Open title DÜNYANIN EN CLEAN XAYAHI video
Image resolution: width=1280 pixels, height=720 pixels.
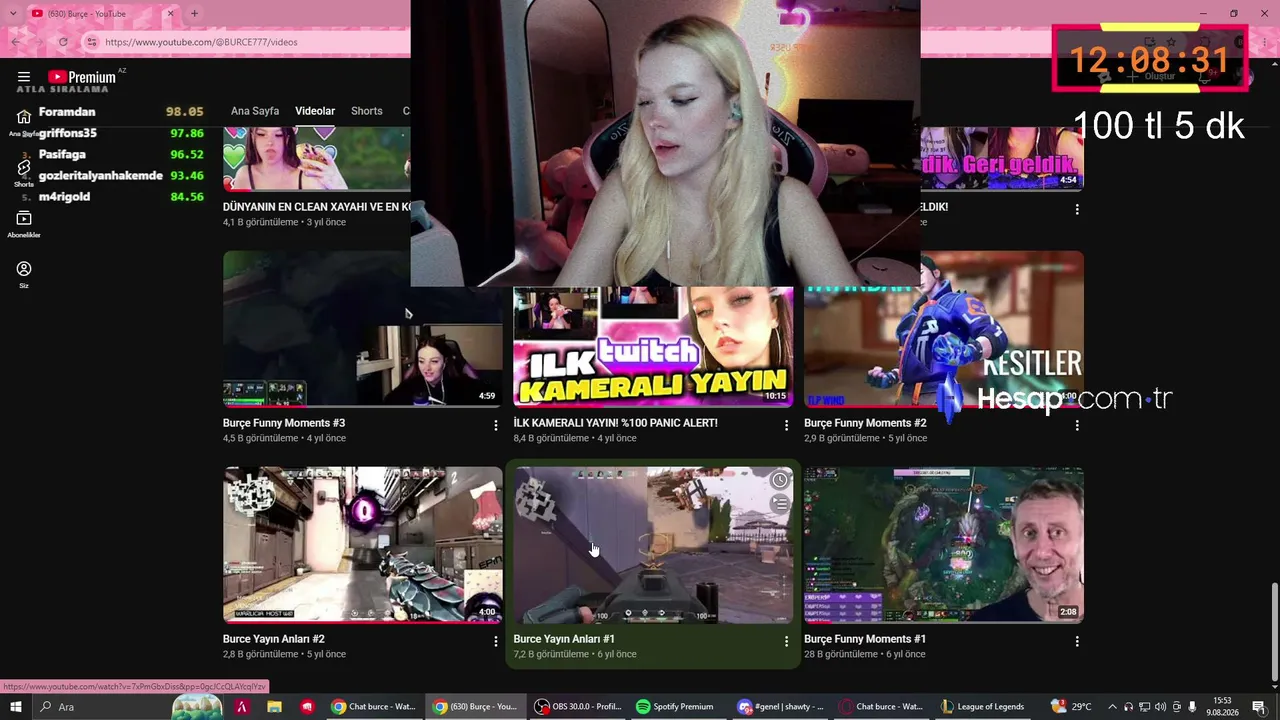click(316, 207)
